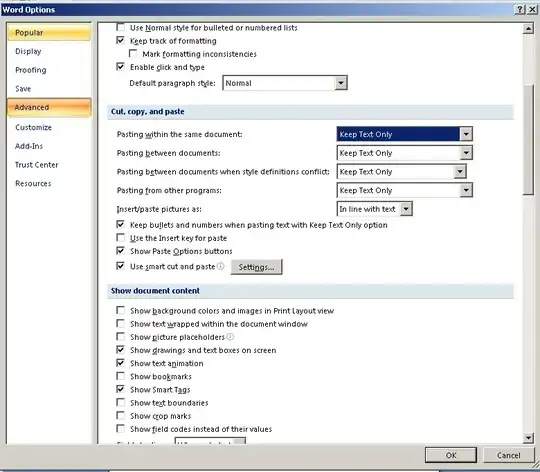Click the Show document content section header

point(310,291)
